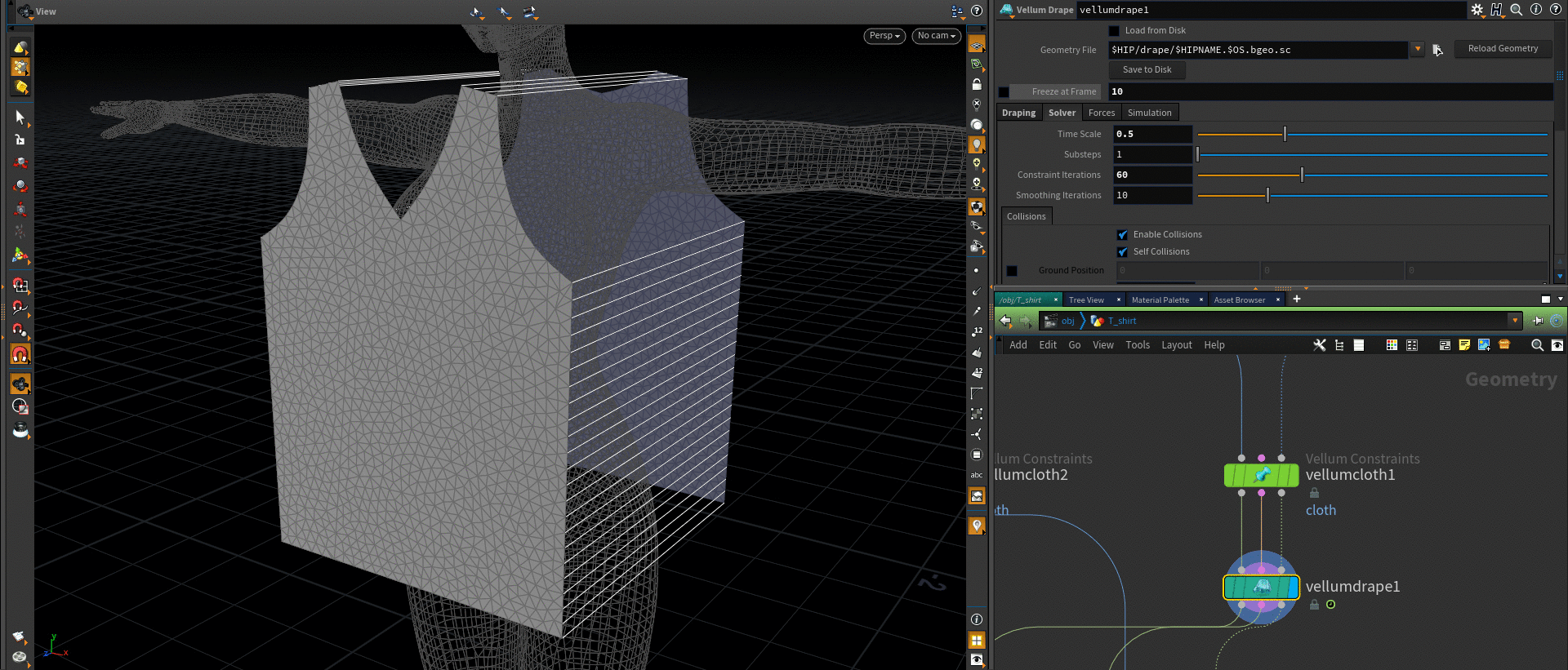Click the Collisions folder tab
Viewport: 1568px width, 670px height.
click(1026, 216)
